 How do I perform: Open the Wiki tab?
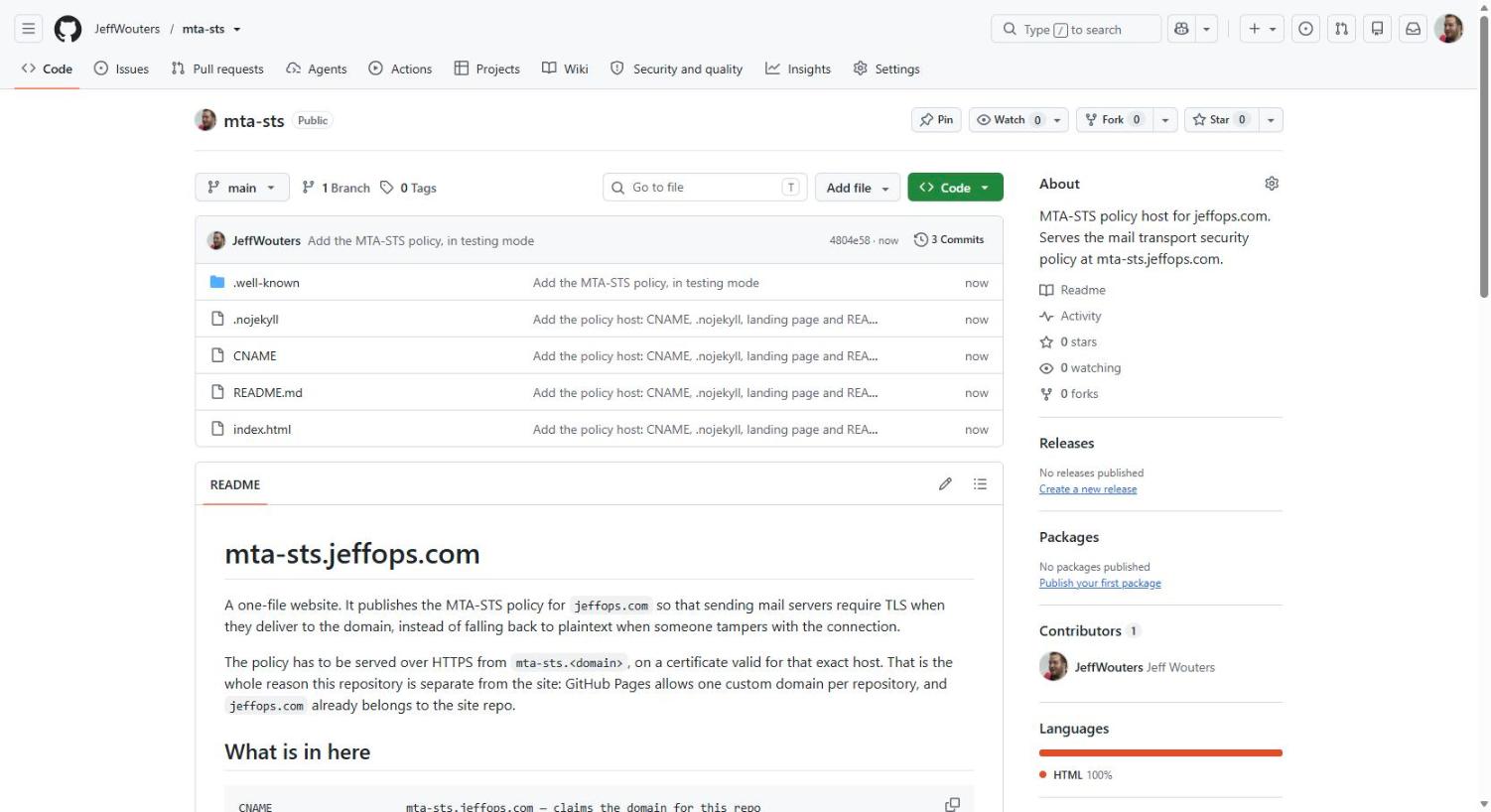click(x=565, y=68)
